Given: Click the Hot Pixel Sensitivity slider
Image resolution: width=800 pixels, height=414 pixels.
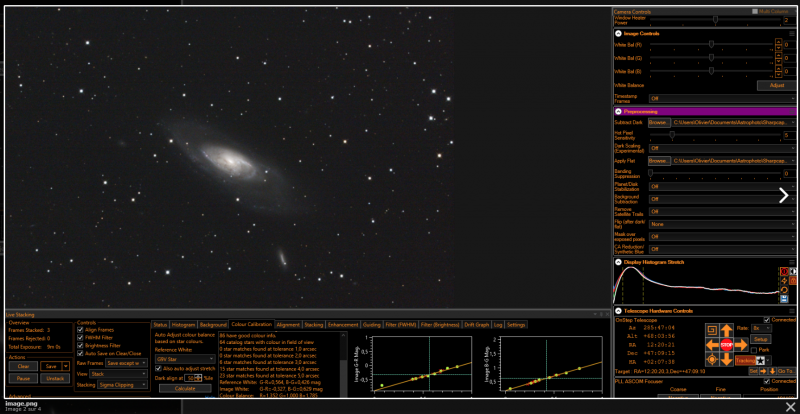Looking at the screenshot, I should point(715,135).
